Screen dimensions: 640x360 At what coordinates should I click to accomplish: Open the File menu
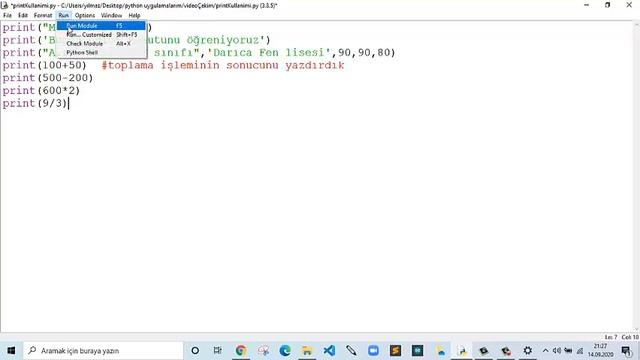pyautogui.click(x=7, y=16)
